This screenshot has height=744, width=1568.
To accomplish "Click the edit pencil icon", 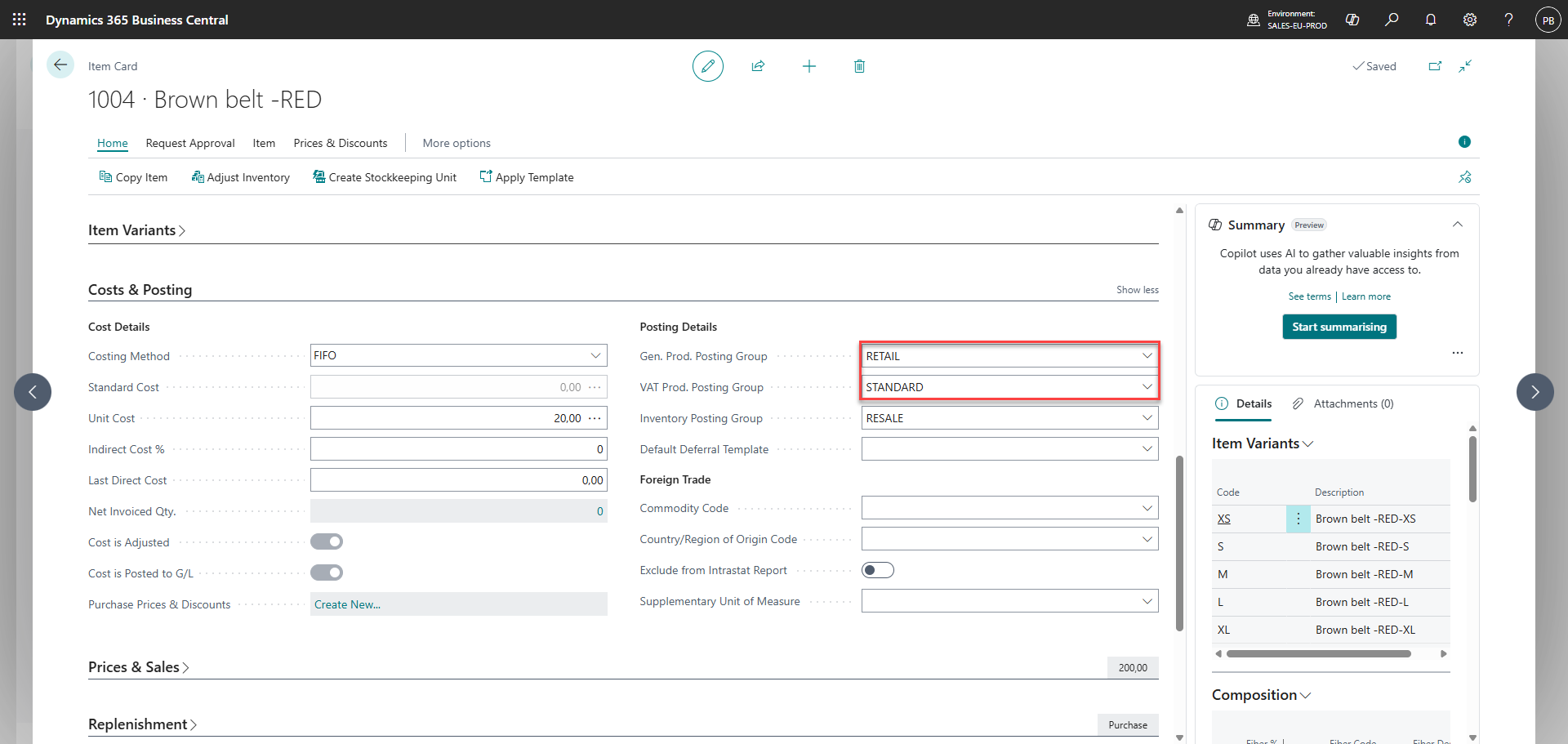I will 708,66.
